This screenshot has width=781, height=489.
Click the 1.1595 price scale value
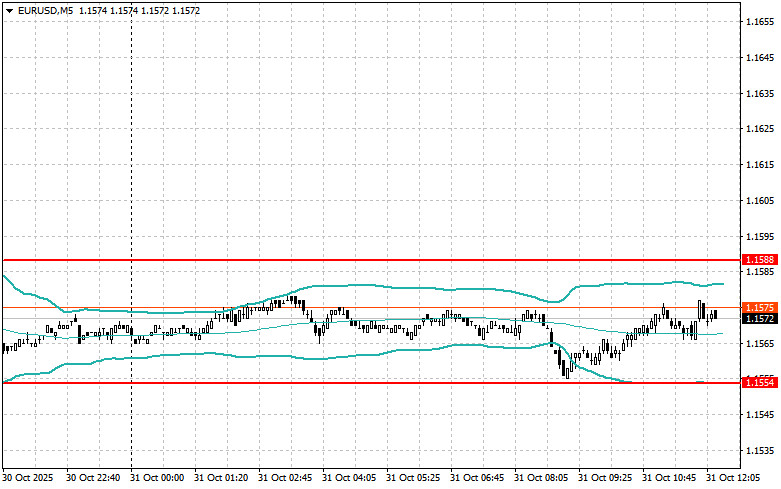coord(760,237)
